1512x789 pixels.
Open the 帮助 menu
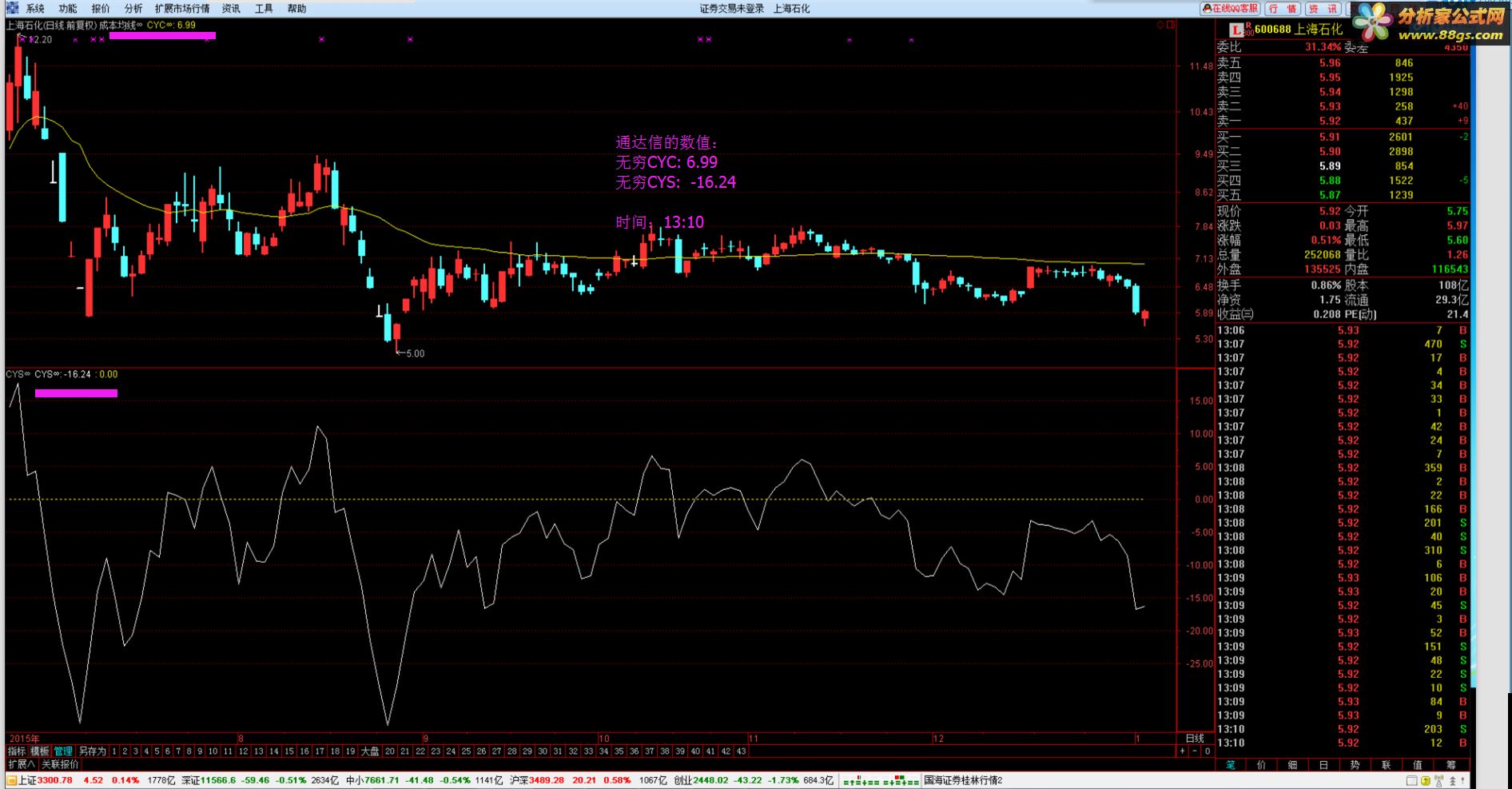[296, 9]
